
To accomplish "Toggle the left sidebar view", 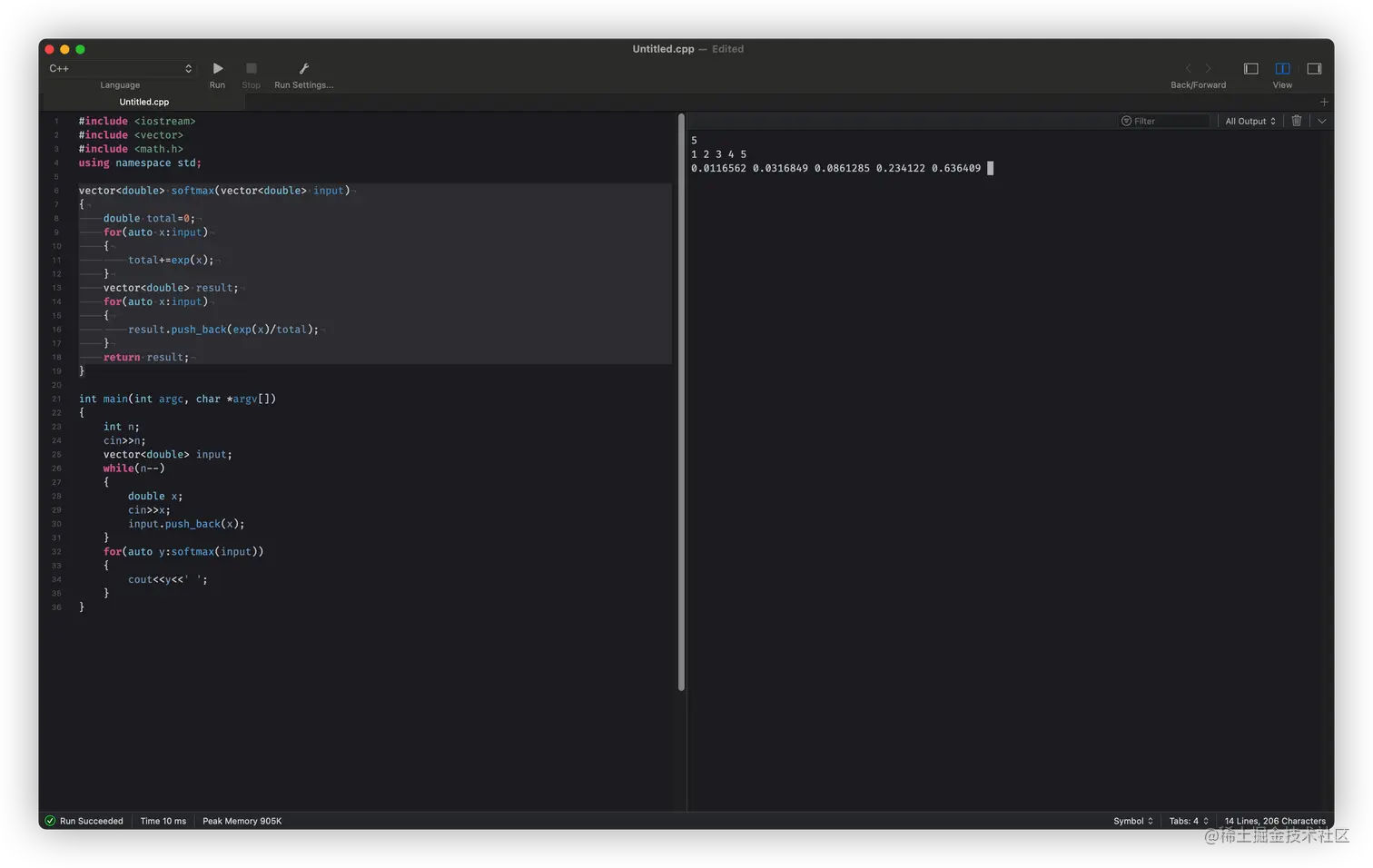I will coord(1251,68).
